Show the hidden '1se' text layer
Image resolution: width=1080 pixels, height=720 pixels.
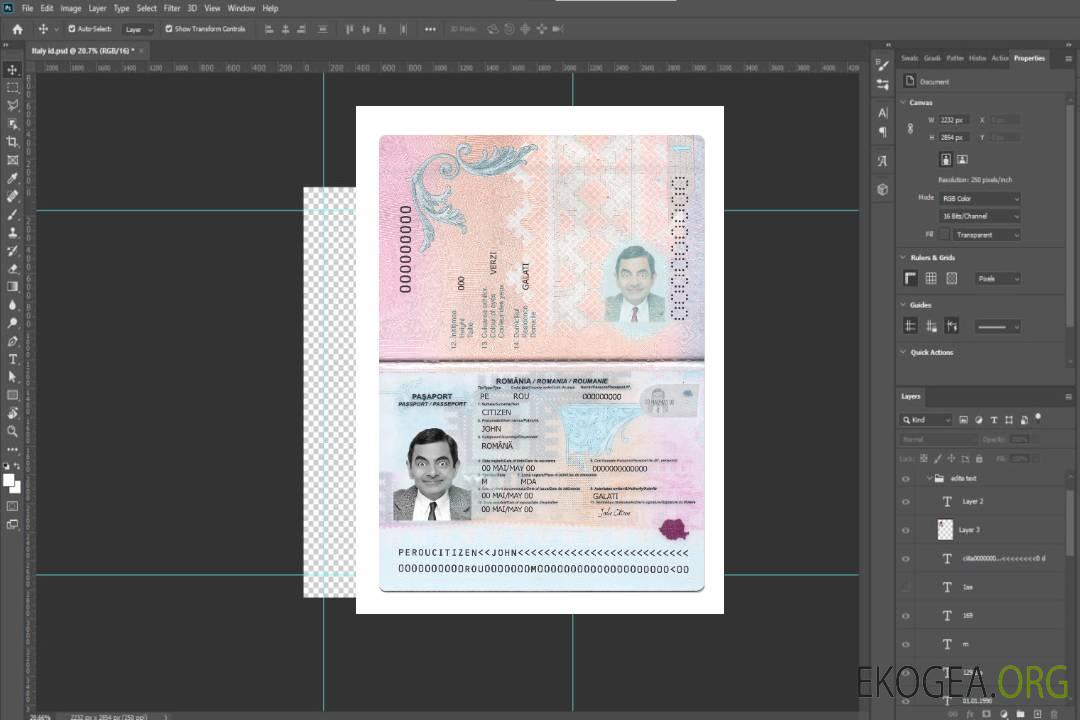906,588
